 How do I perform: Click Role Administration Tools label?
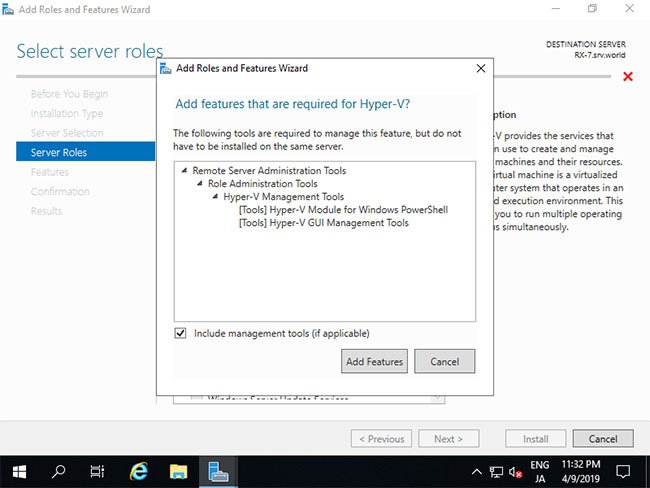click(x=263, y=183)
